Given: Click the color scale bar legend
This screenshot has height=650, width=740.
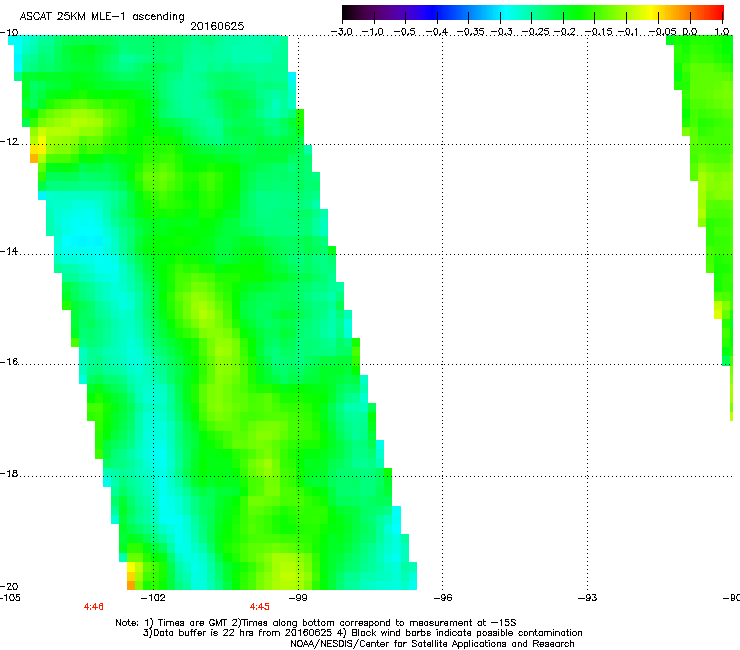Looking at the screenshot, I should click(x=533, y=13).
